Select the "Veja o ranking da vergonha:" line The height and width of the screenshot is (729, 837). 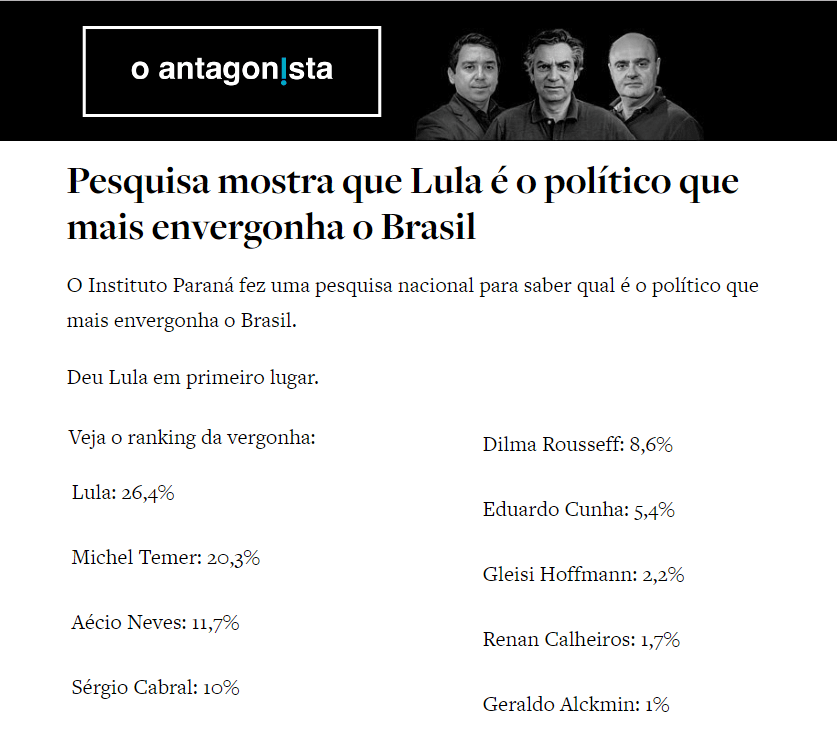[192, 438]
